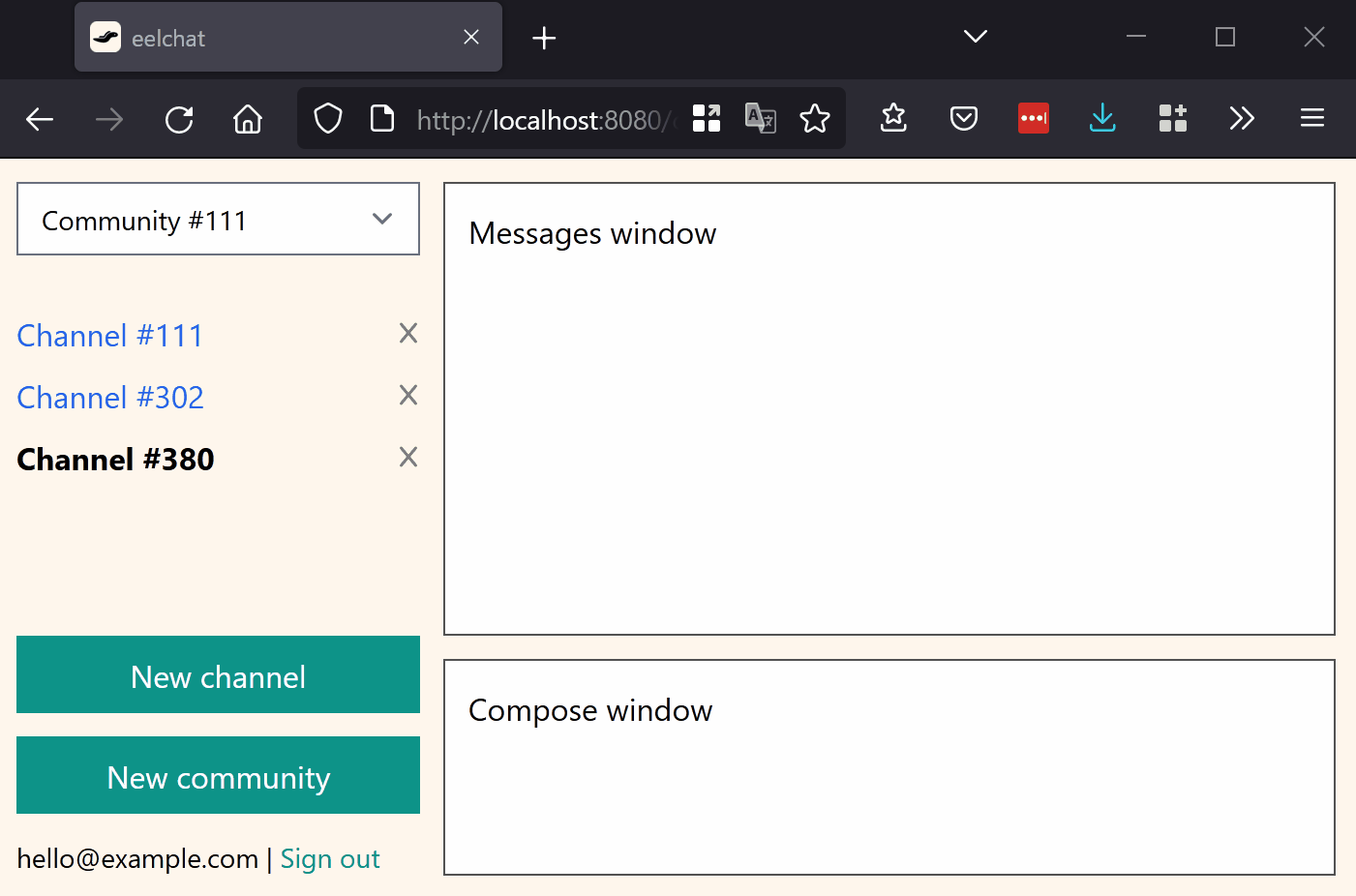Show downloads panel

click(x=1102, y=118)
